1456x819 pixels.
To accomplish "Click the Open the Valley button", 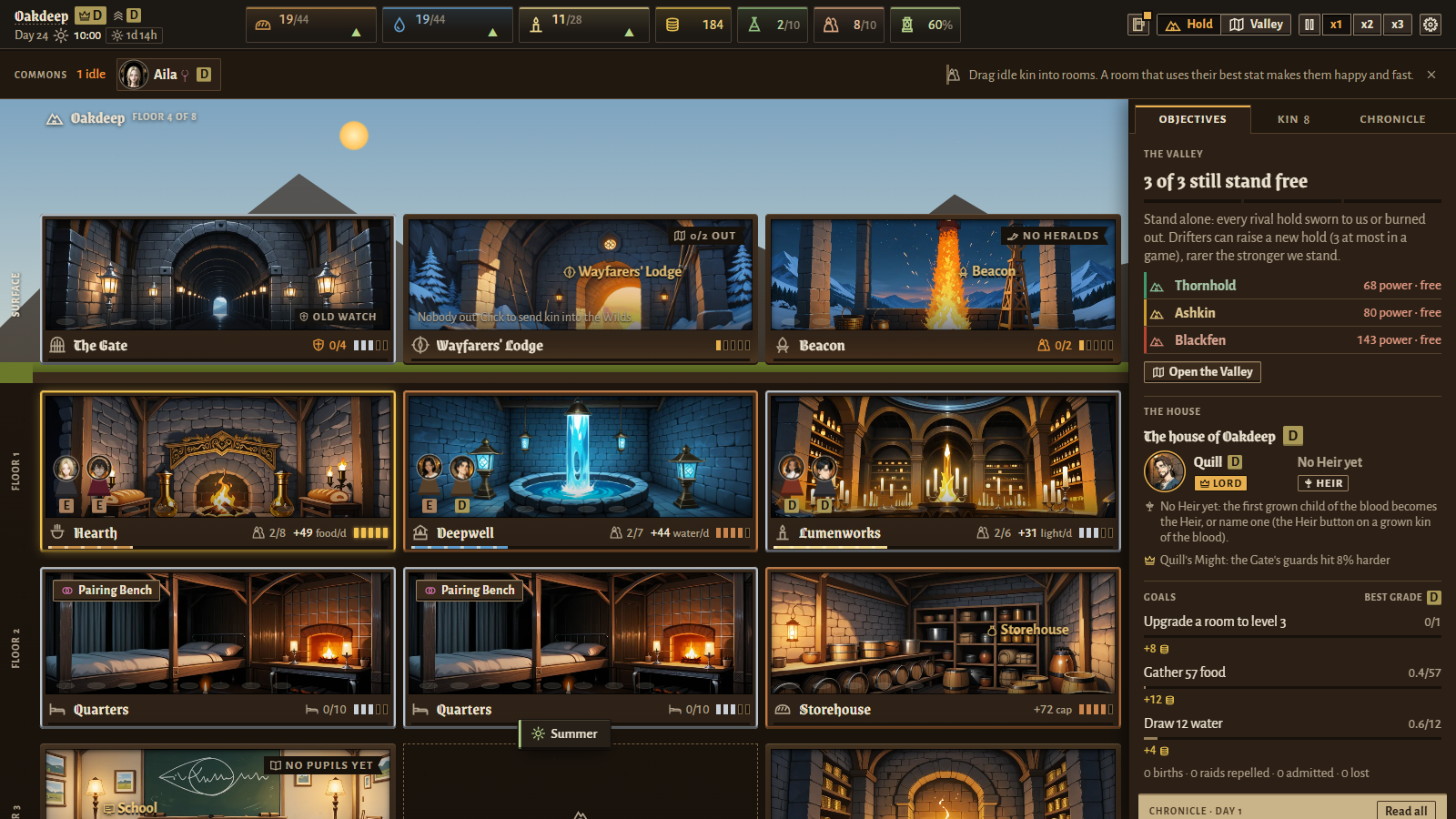I will click(x=1202, y=371).
